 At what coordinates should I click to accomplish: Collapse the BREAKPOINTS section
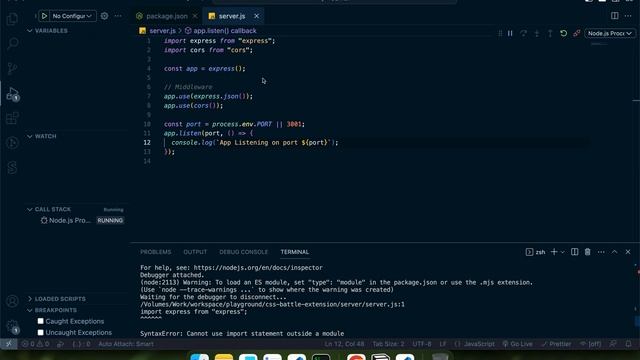pos(52,310)
